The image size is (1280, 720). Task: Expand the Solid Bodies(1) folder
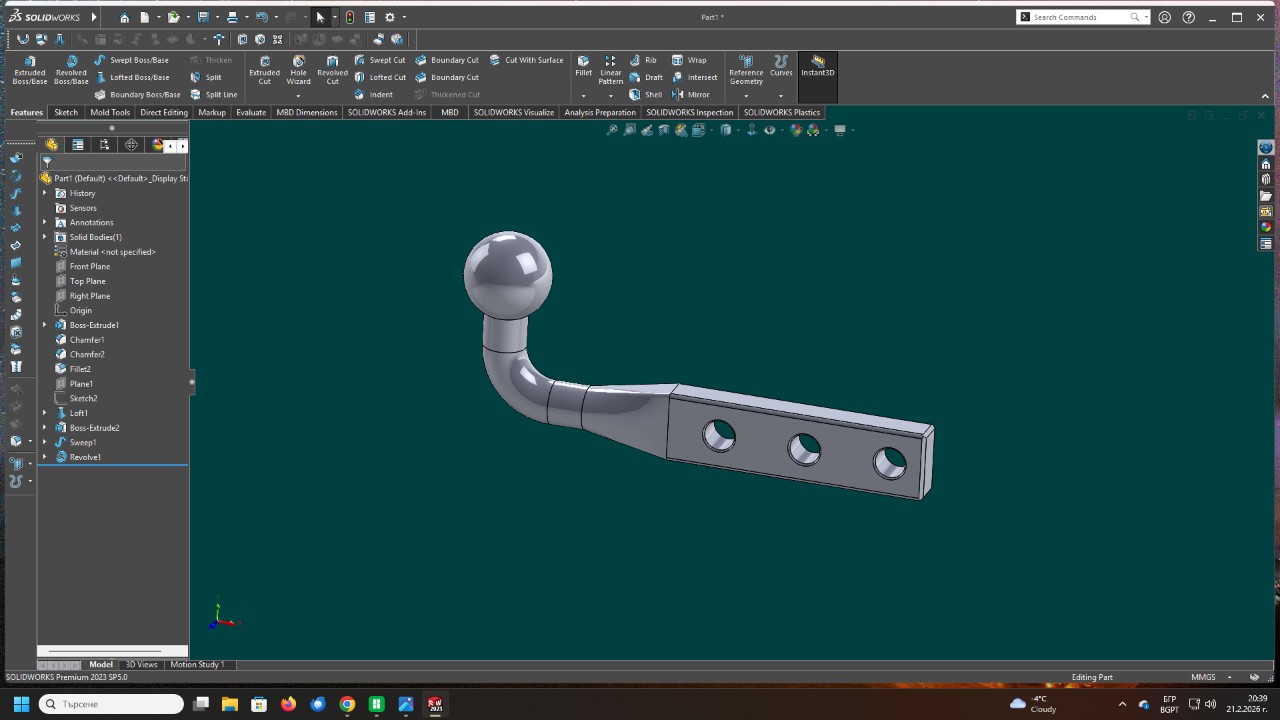click(x=44, y=237)
